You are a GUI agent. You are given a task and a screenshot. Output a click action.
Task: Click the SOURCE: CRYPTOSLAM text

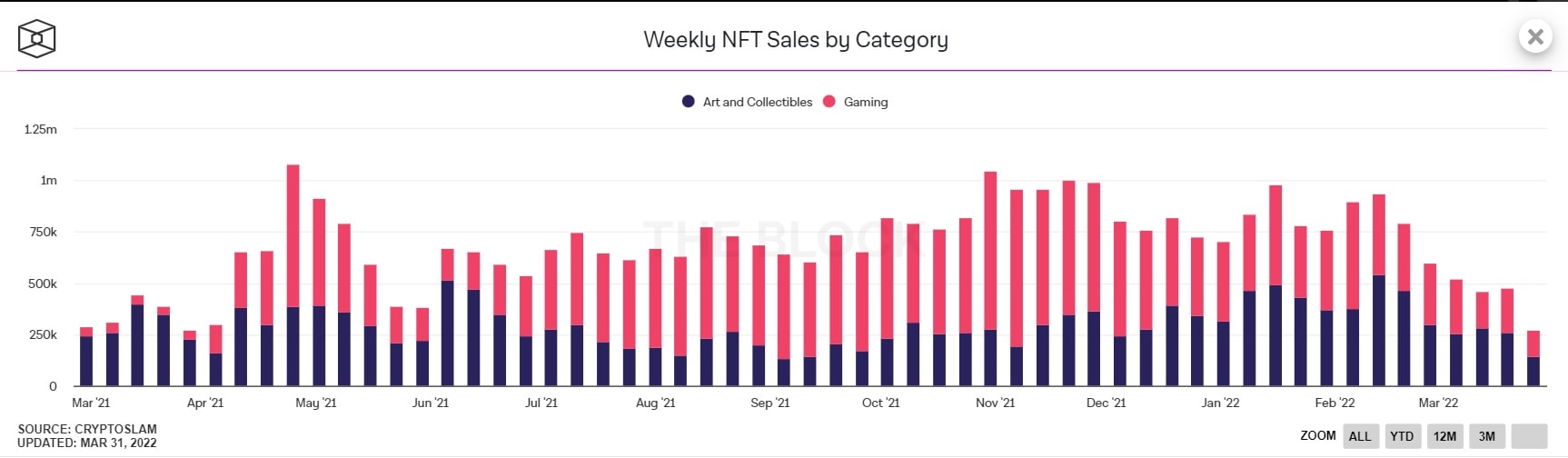click(87, 429)
